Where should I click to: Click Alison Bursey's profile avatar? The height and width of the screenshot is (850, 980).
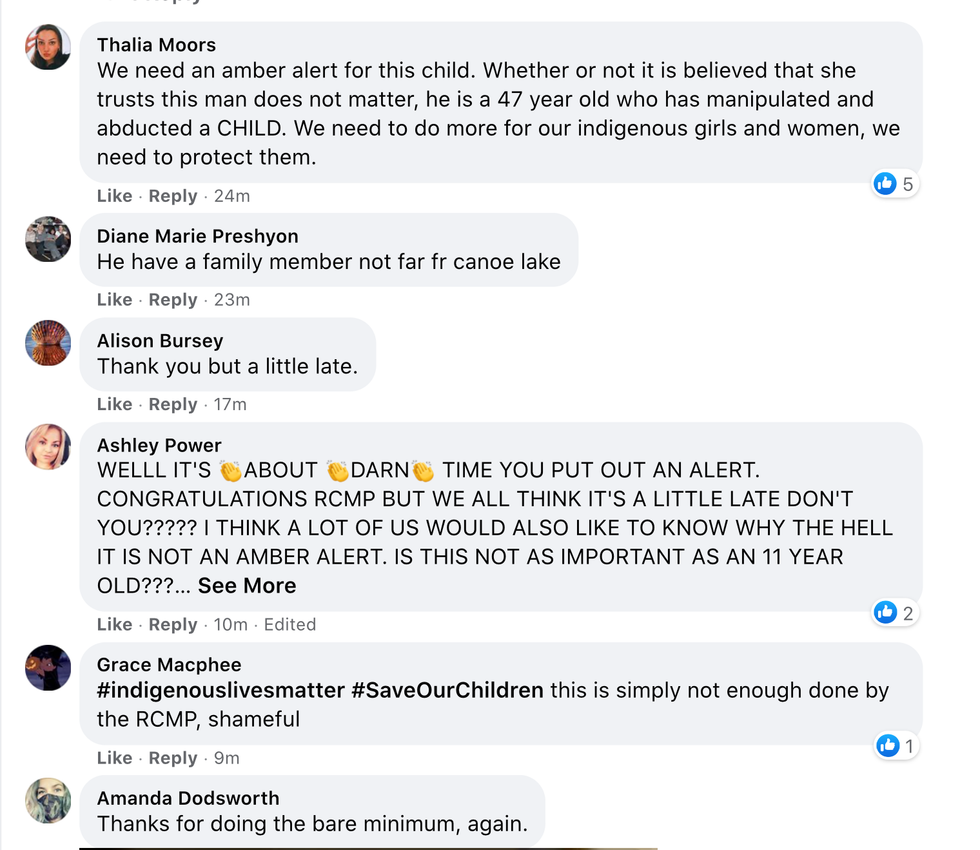coord(48,343)
